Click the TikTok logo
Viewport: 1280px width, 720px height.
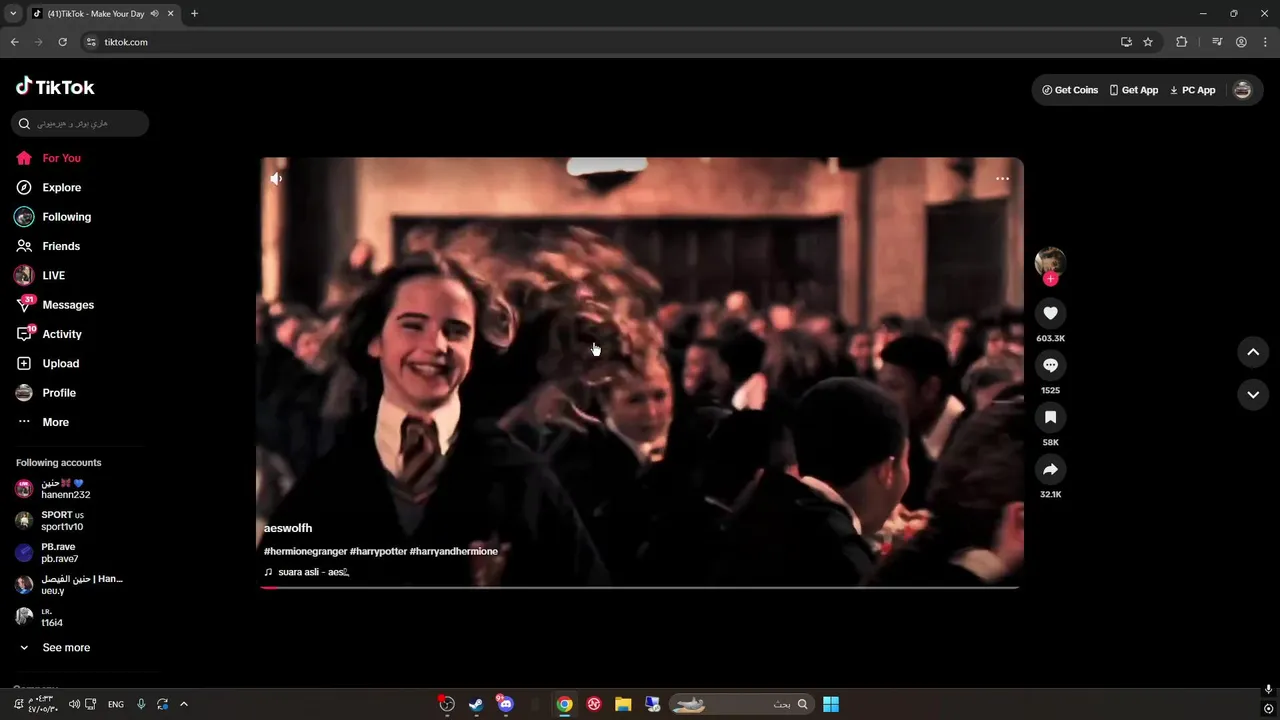(55, 87)
